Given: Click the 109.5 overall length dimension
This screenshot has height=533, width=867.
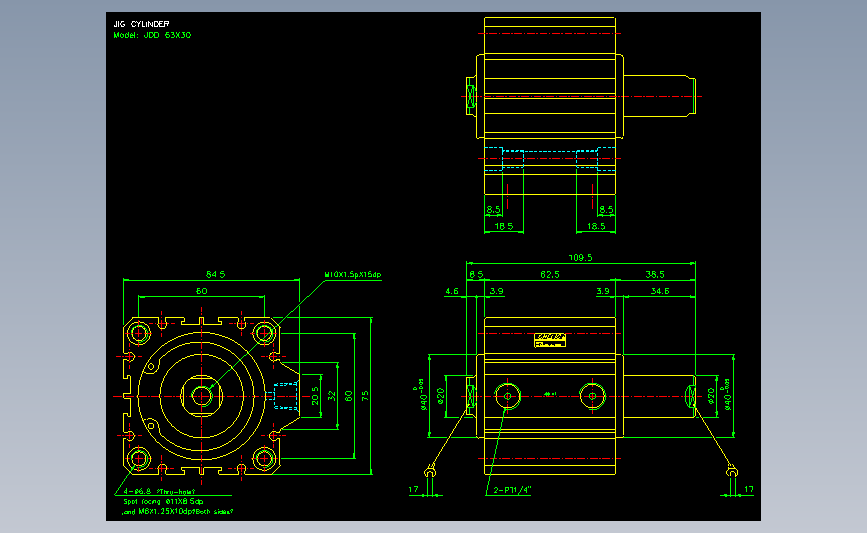Looking at the screenshot, I should [580, 258].
